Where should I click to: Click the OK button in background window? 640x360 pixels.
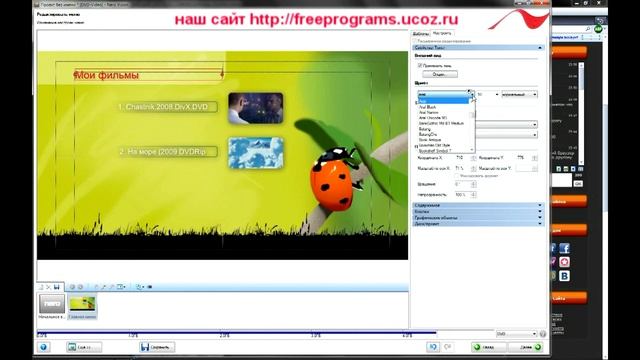pos(578,184)
